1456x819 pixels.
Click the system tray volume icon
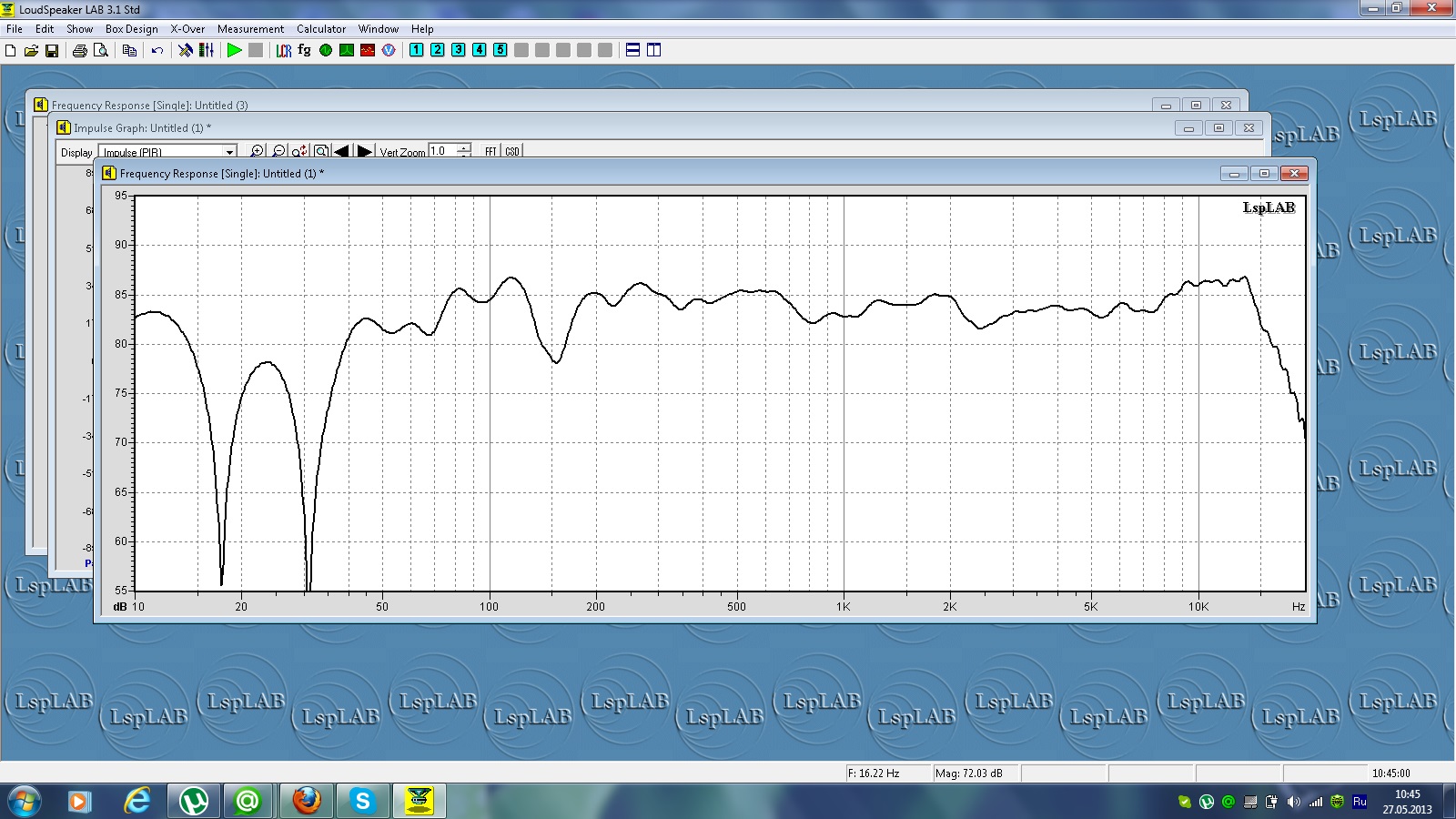point(1293,802)
